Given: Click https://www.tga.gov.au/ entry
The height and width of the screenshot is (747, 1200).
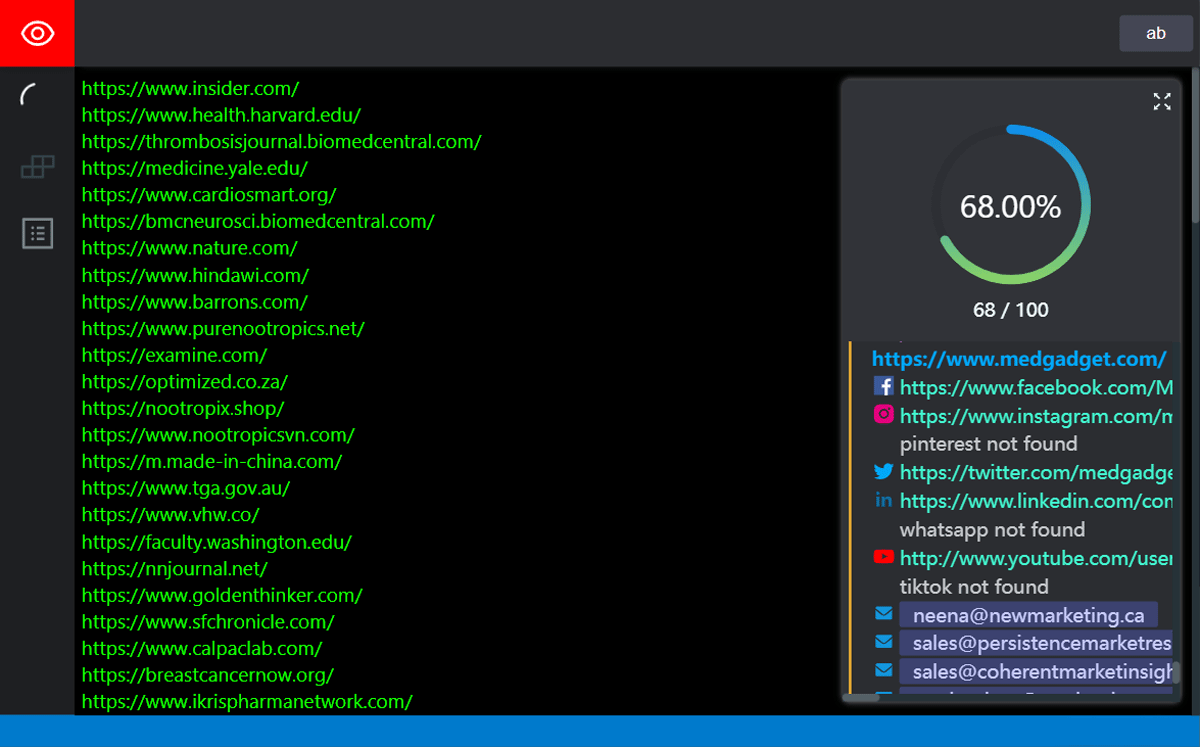Looking at the screenshot, I should tap(186, 488).
